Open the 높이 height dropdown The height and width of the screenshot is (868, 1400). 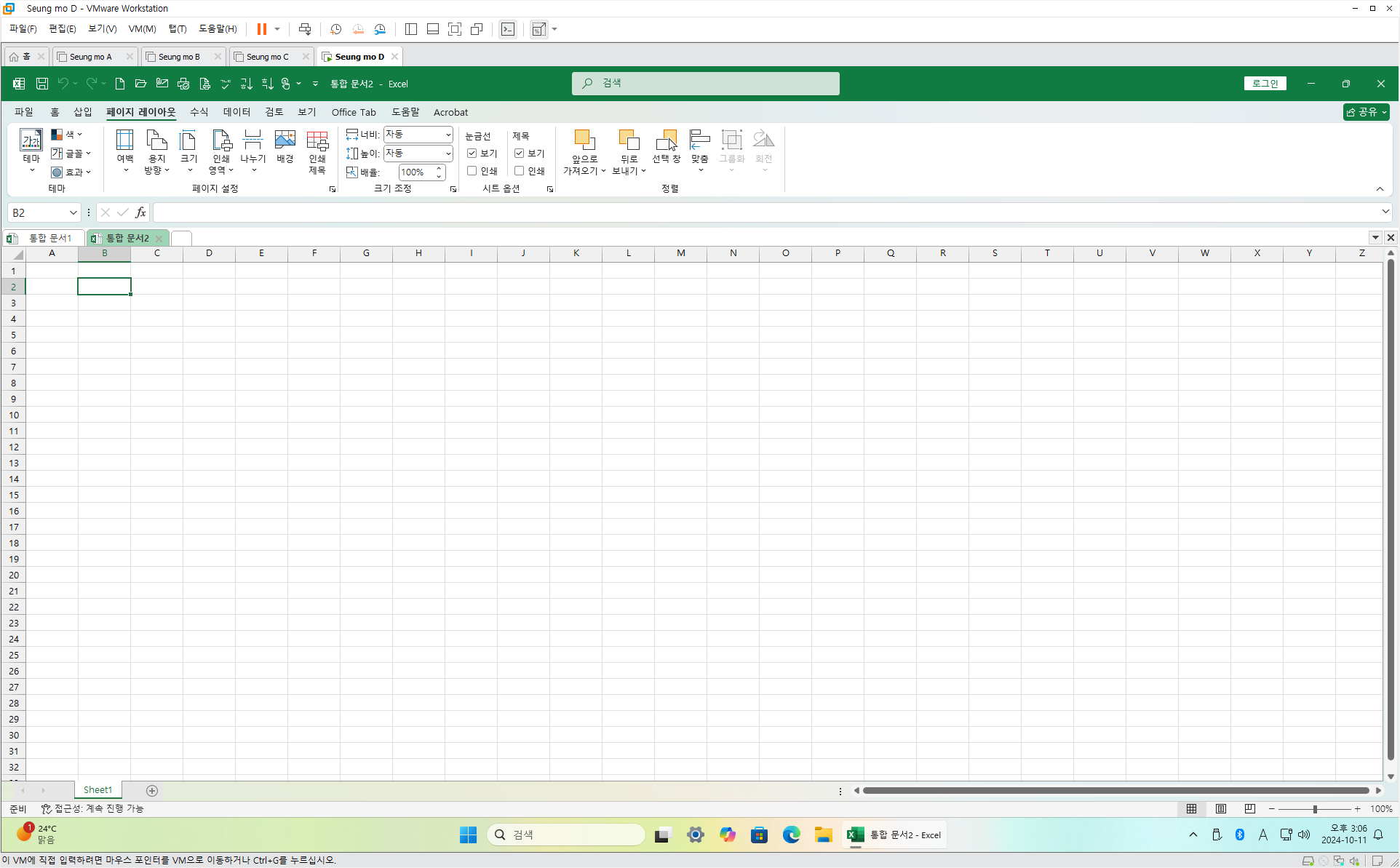[x=448, y=154]
